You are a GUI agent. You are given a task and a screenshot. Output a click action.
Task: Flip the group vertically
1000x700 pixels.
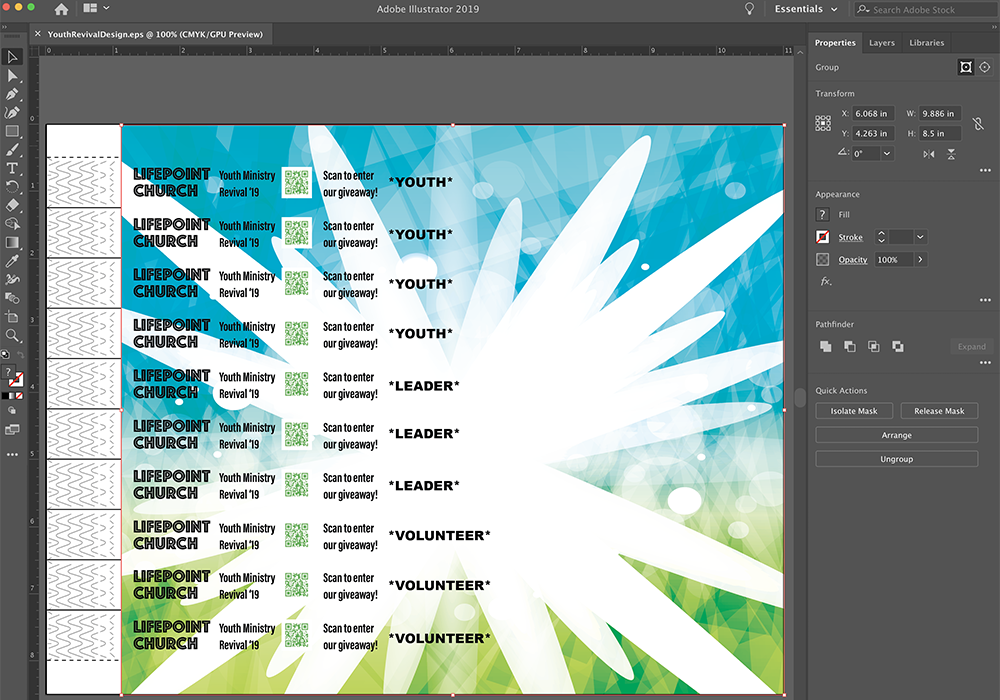tap(951, 154)
